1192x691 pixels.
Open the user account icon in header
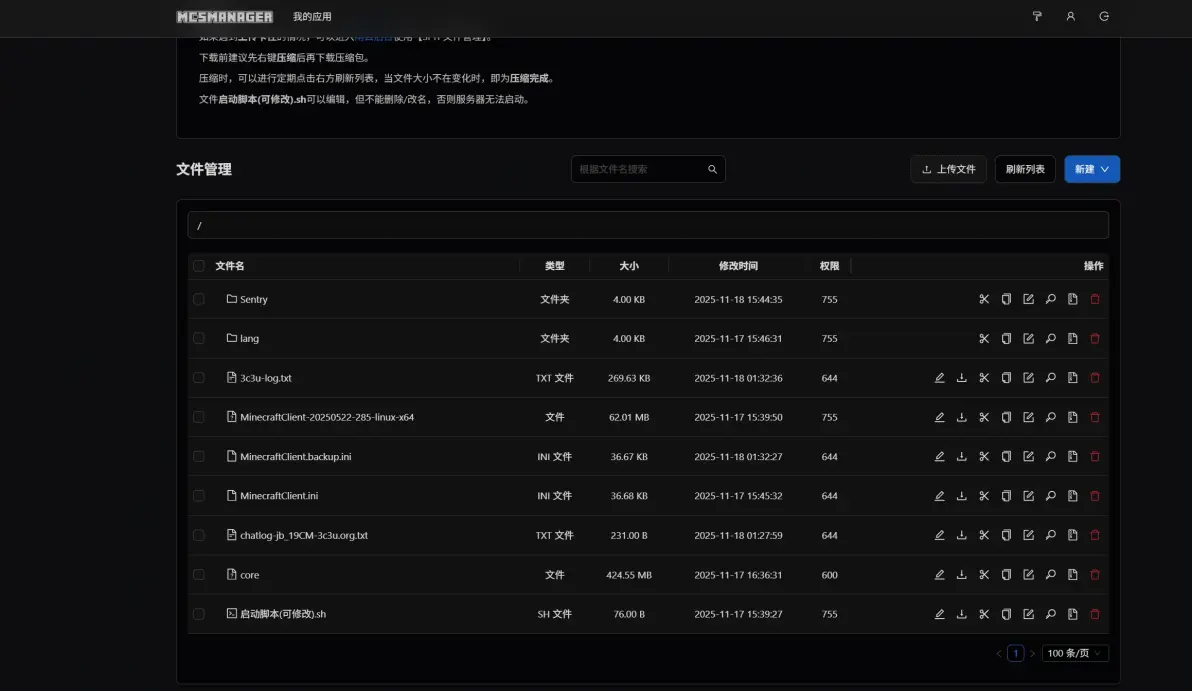[x=1070, y=17]
